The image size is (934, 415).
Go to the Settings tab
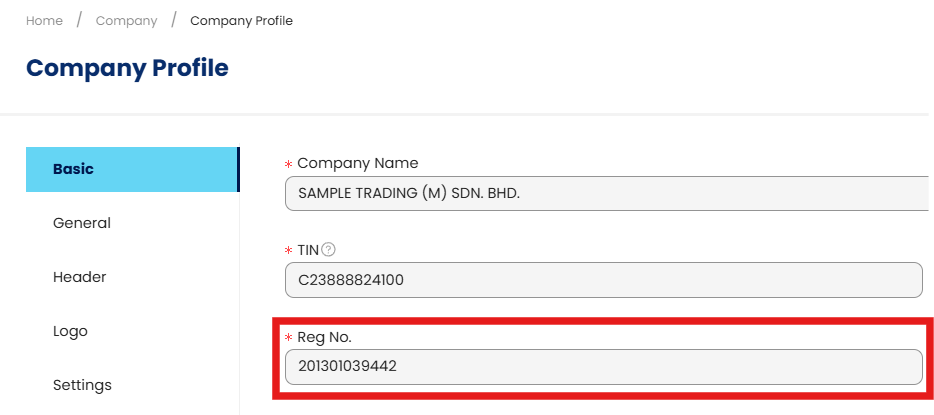point(82,385)
